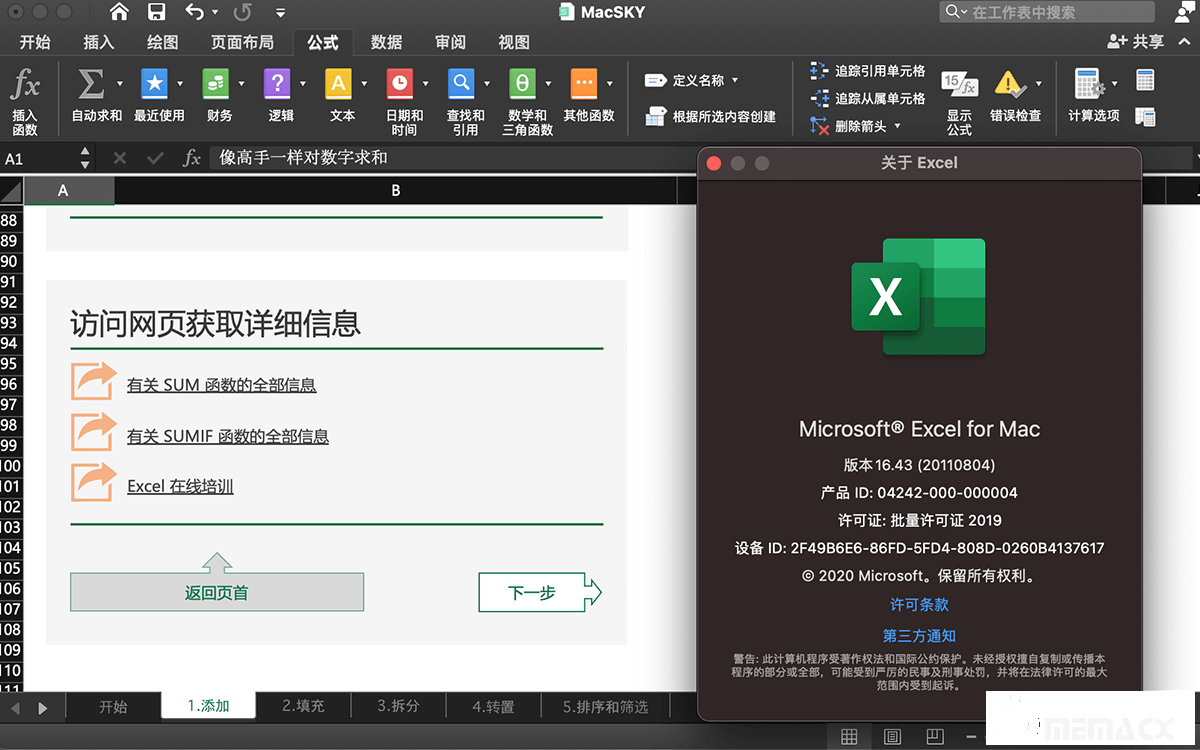
Task: Click the Show Formulas icon
Action: (x=959, y=86)
